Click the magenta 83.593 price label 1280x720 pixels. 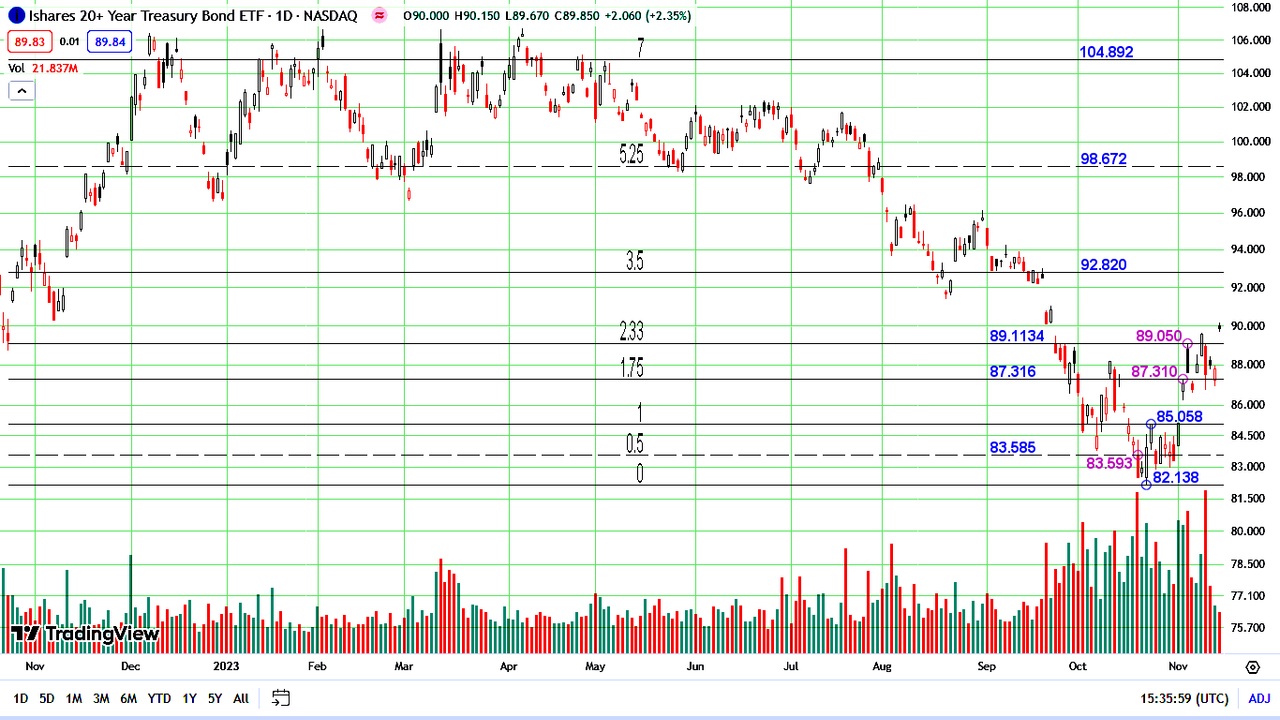coord(1109,463)
